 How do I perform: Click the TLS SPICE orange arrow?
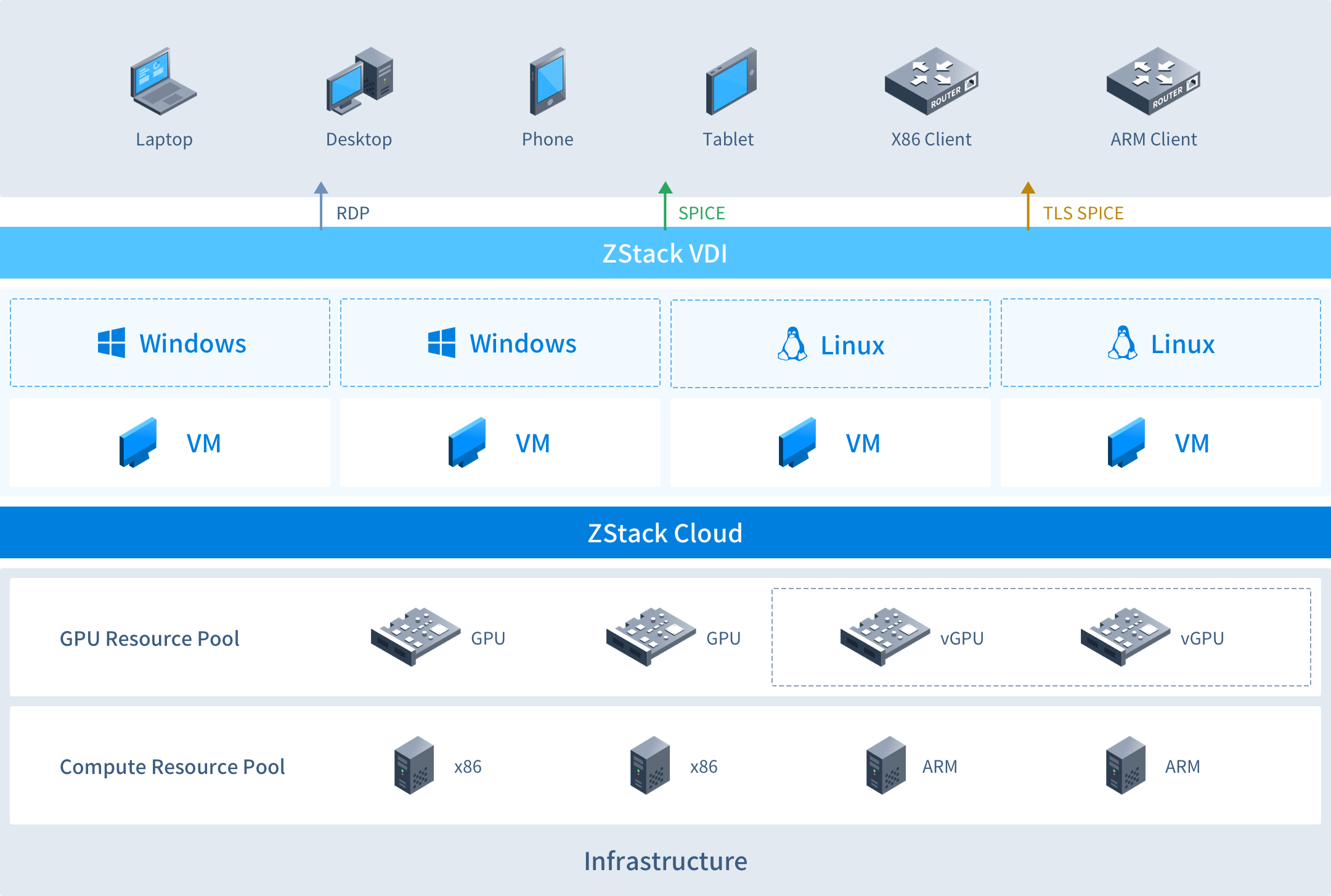coord(1028,203)
